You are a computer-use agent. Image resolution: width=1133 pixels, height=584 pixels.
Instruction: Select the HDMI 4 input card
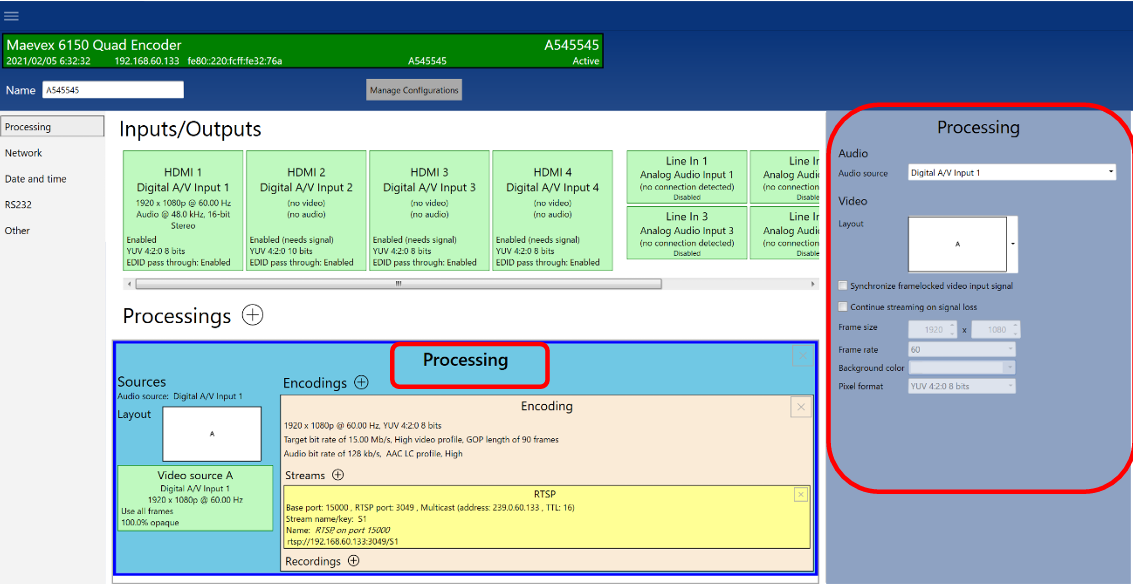click(x=553, y=210)
